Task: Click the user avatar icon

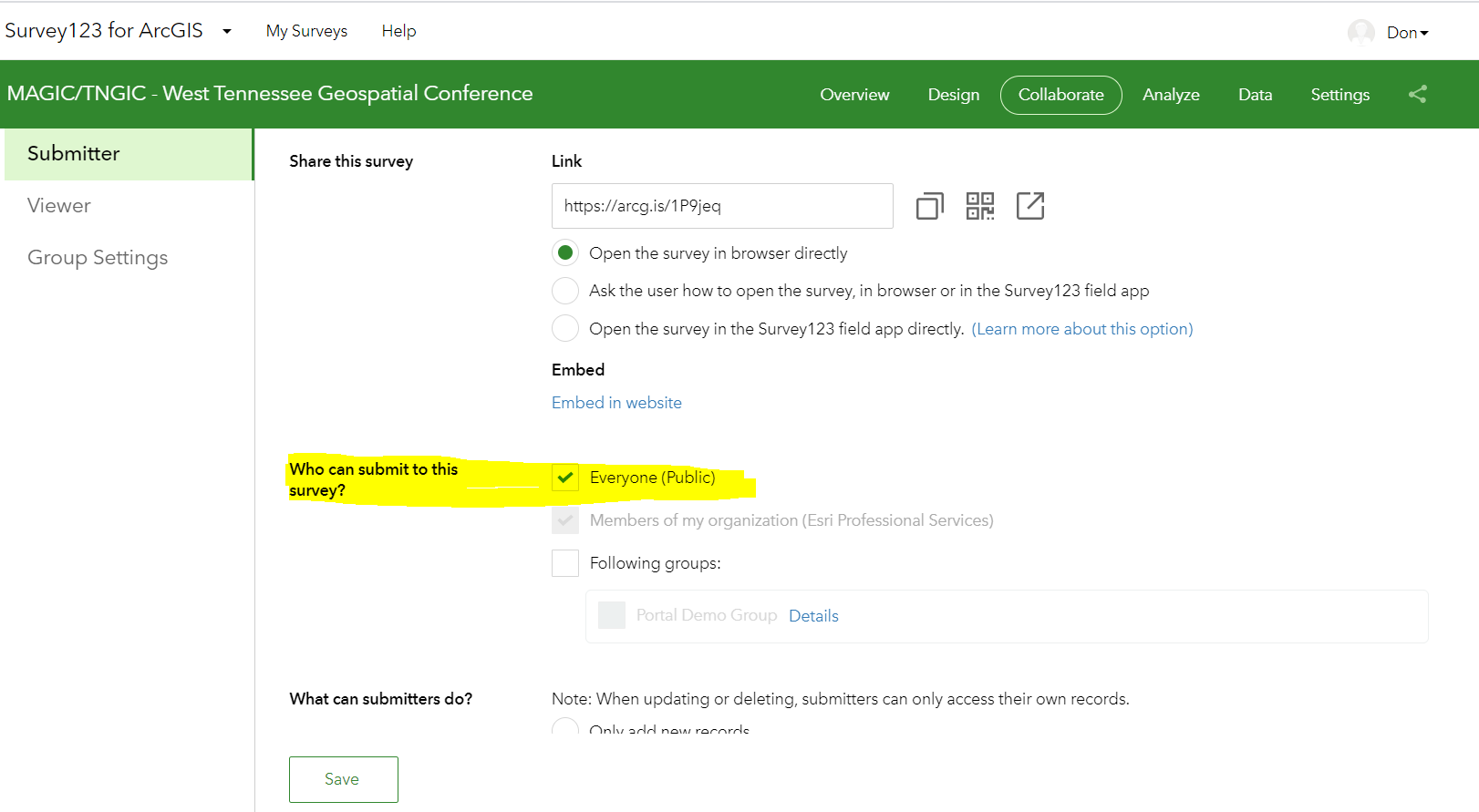Action: coord(1360,33)
